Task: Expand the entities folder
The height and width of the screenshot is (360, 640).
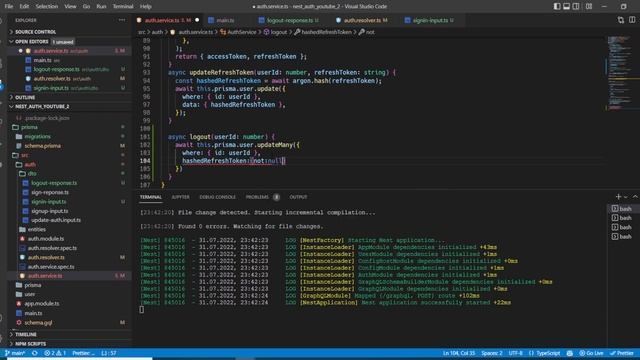Action: click(x=69, y=229)
